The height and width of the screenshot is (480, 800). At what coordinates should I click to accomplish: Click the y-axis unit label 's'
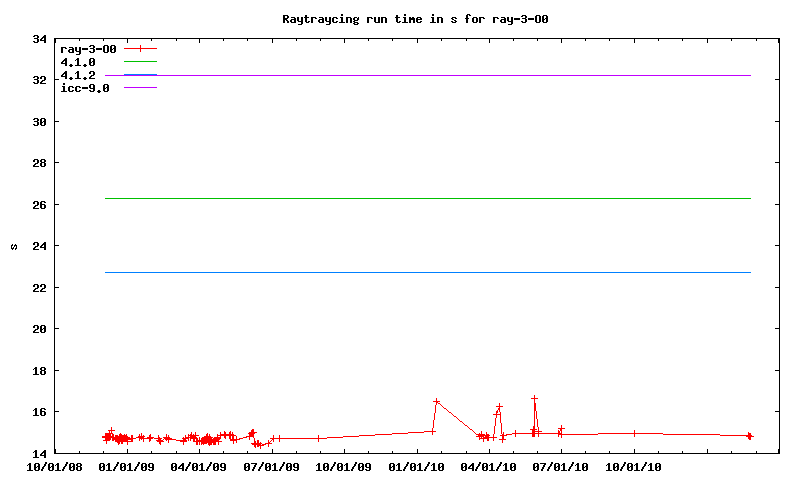[14, 246]
